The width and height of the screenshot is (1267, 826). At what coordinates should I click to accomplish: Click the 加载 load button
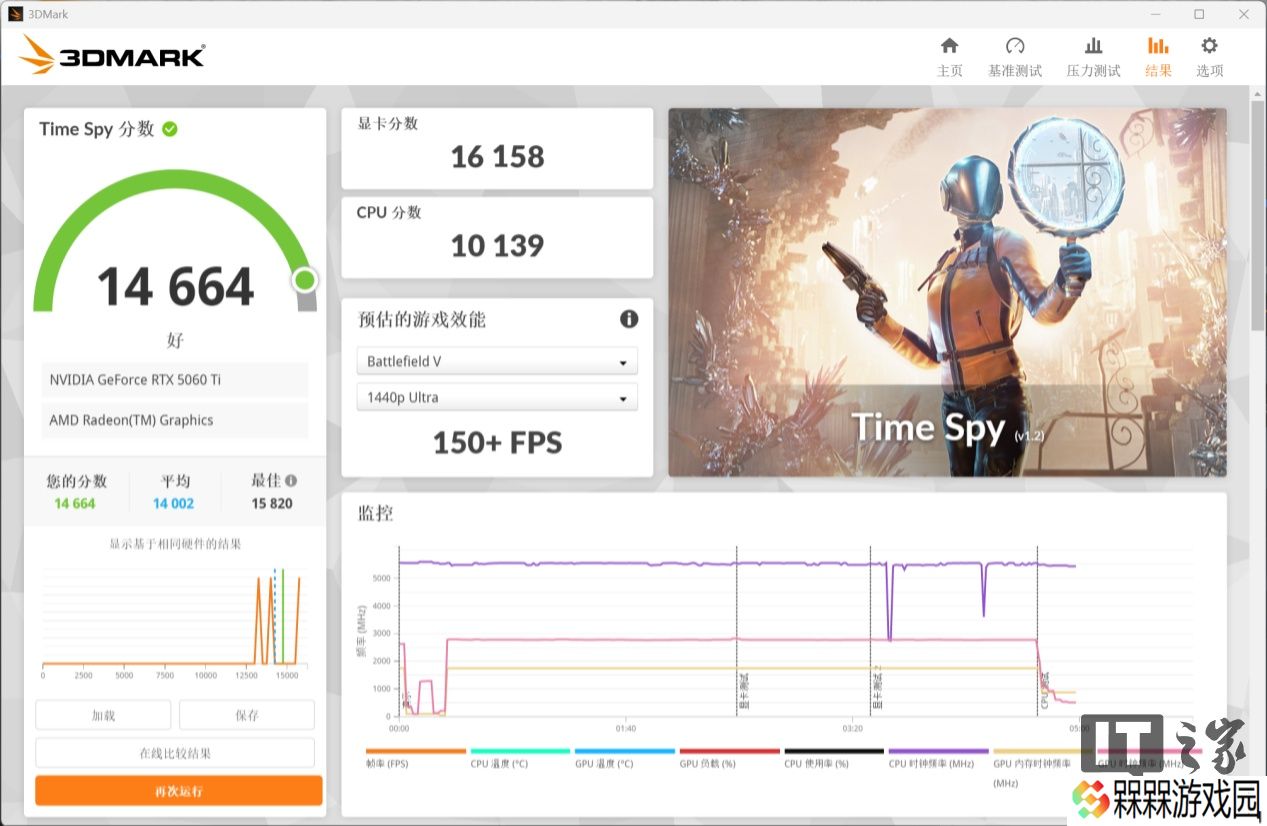[x=103, y=715]
